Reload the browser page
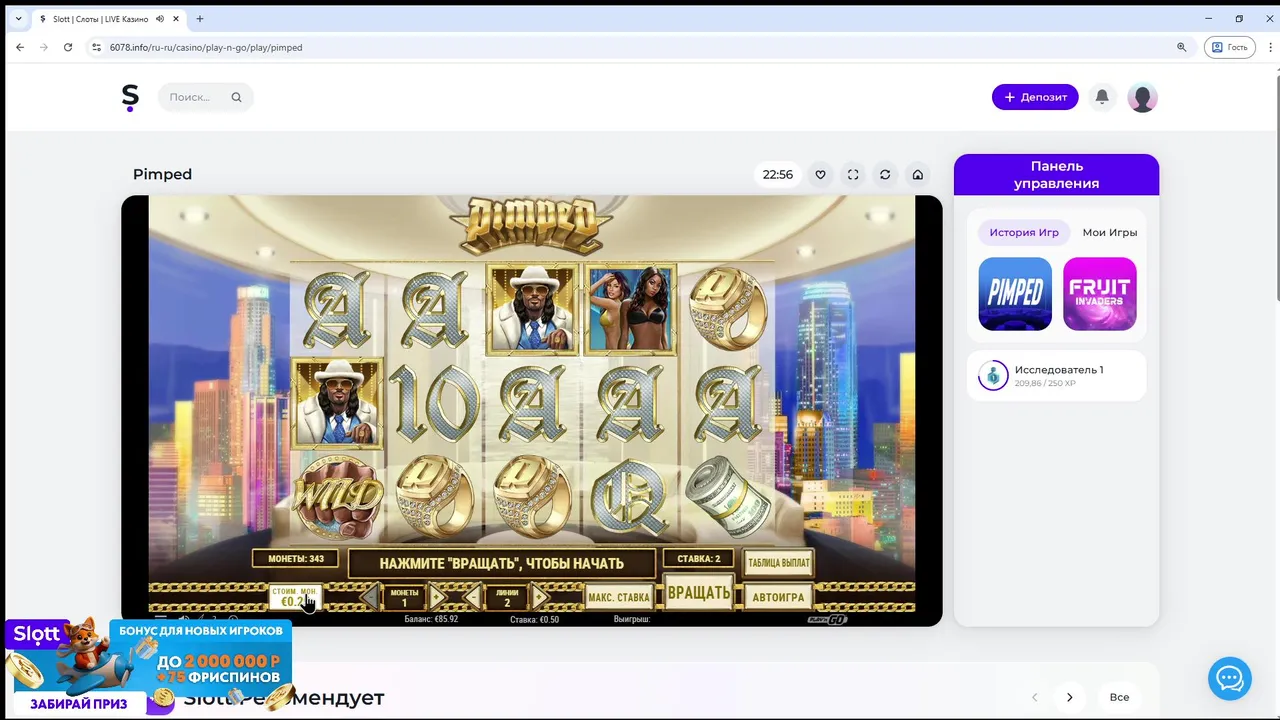Image resolution: width=1280 pixels, height=720 pixels. [68, 47]
